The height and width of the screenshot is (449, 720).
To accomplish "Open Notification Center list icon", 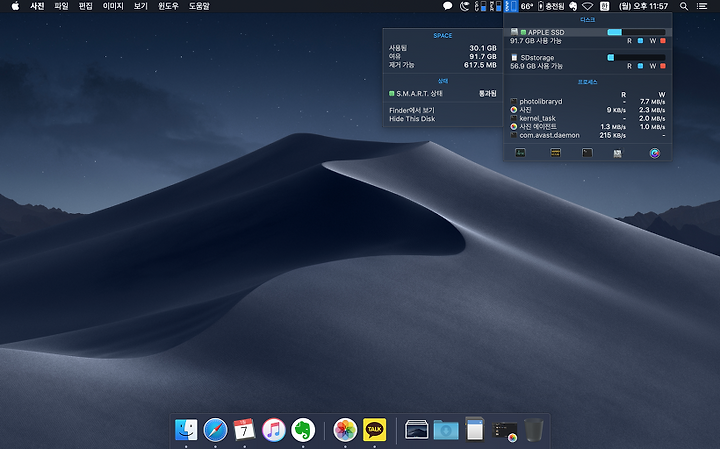I will pos(702,6).
